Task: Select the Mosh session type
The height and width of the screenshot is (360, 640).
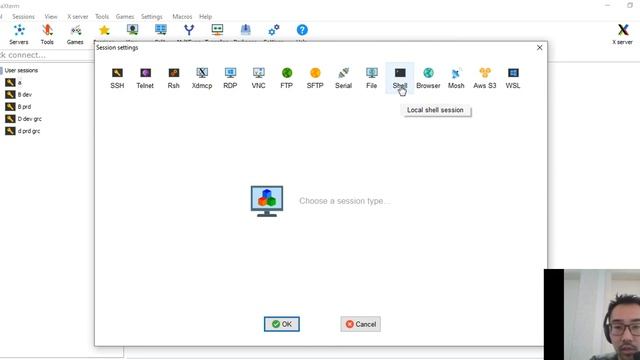Action: coord(456,78)
